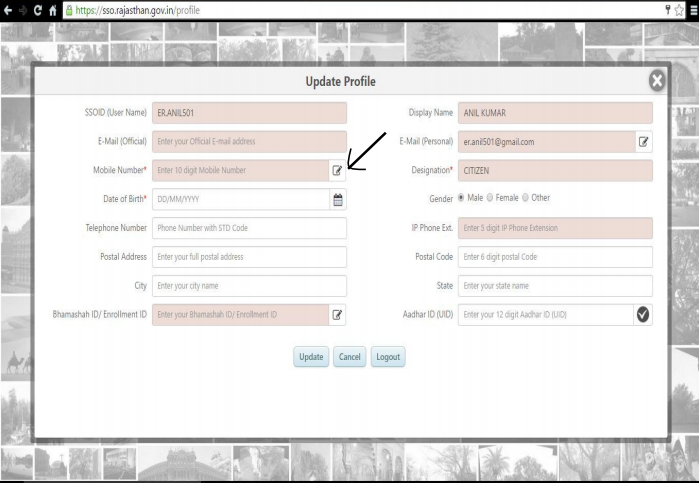Click the Mobile Number label
The height and width of the screenshot is (485, 699).
click(119, 170)
